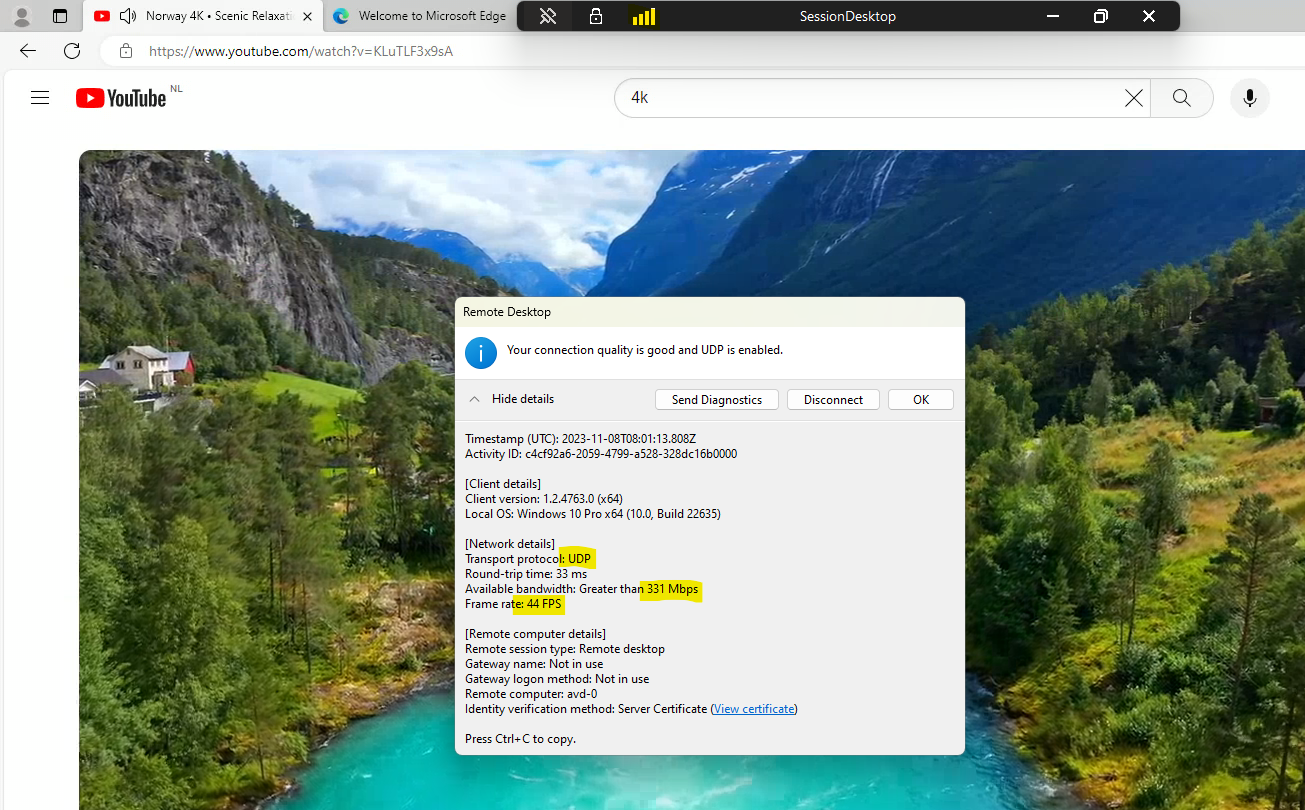Select the YouTube URL in the address bar
The height and width of the screenshot is (810, 1305).
(x=301, y=51)
